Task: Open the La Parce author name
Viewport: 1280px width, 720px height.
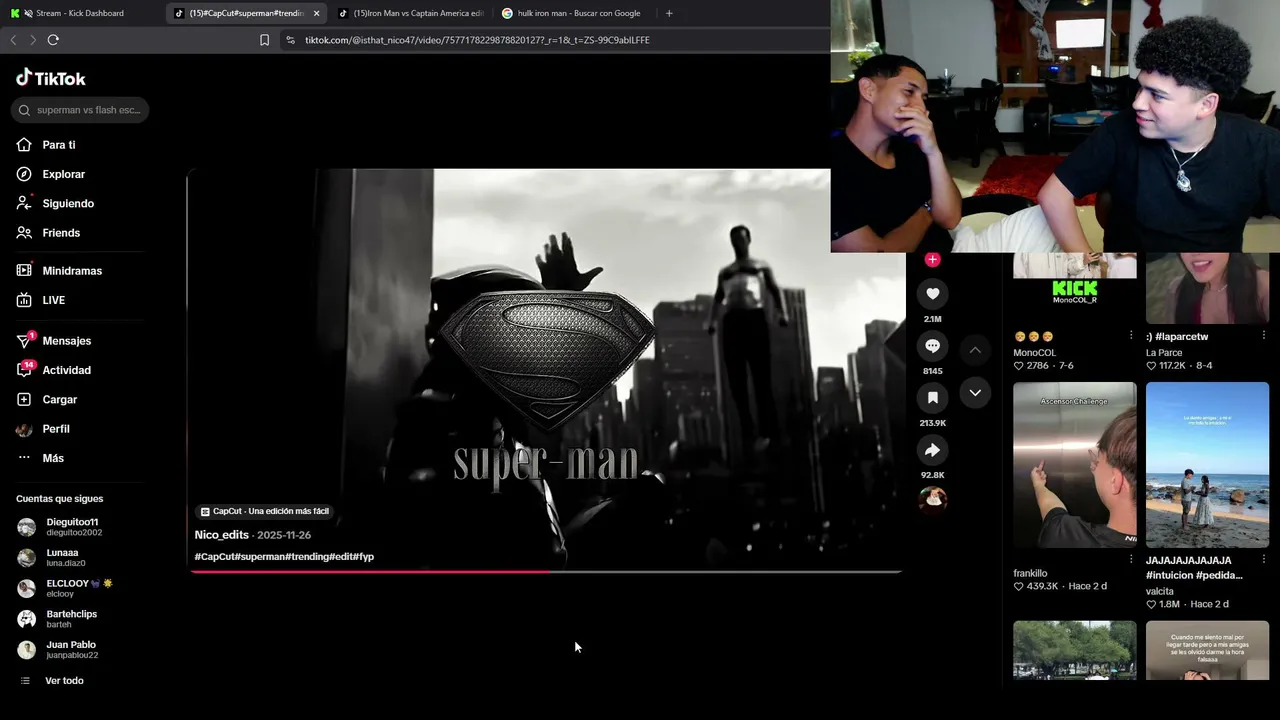Action: click(1164, 353)
